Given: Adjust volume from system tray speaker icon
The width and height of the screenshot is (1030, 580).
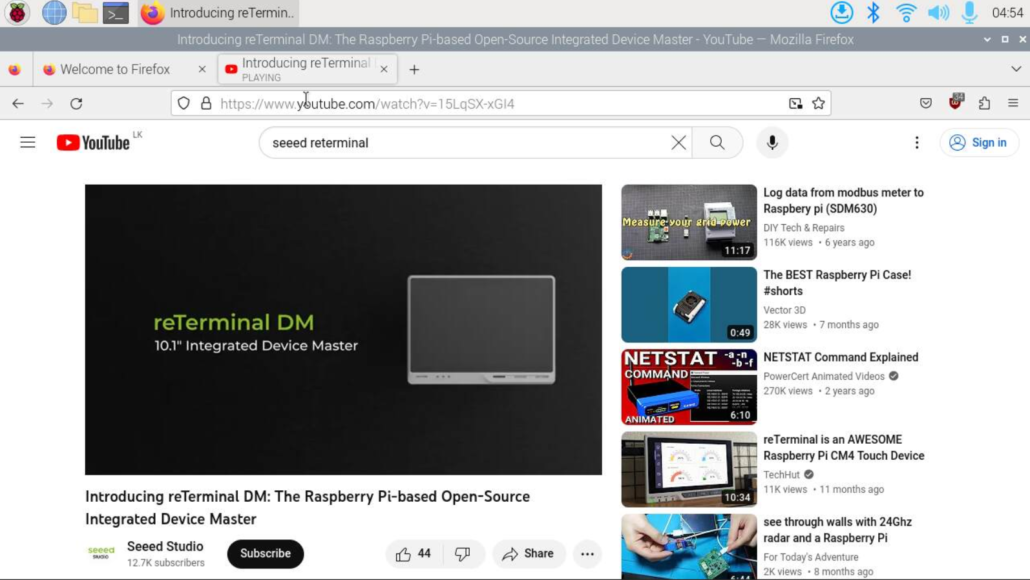Looking at the screenshot, I should coord(937,13).
